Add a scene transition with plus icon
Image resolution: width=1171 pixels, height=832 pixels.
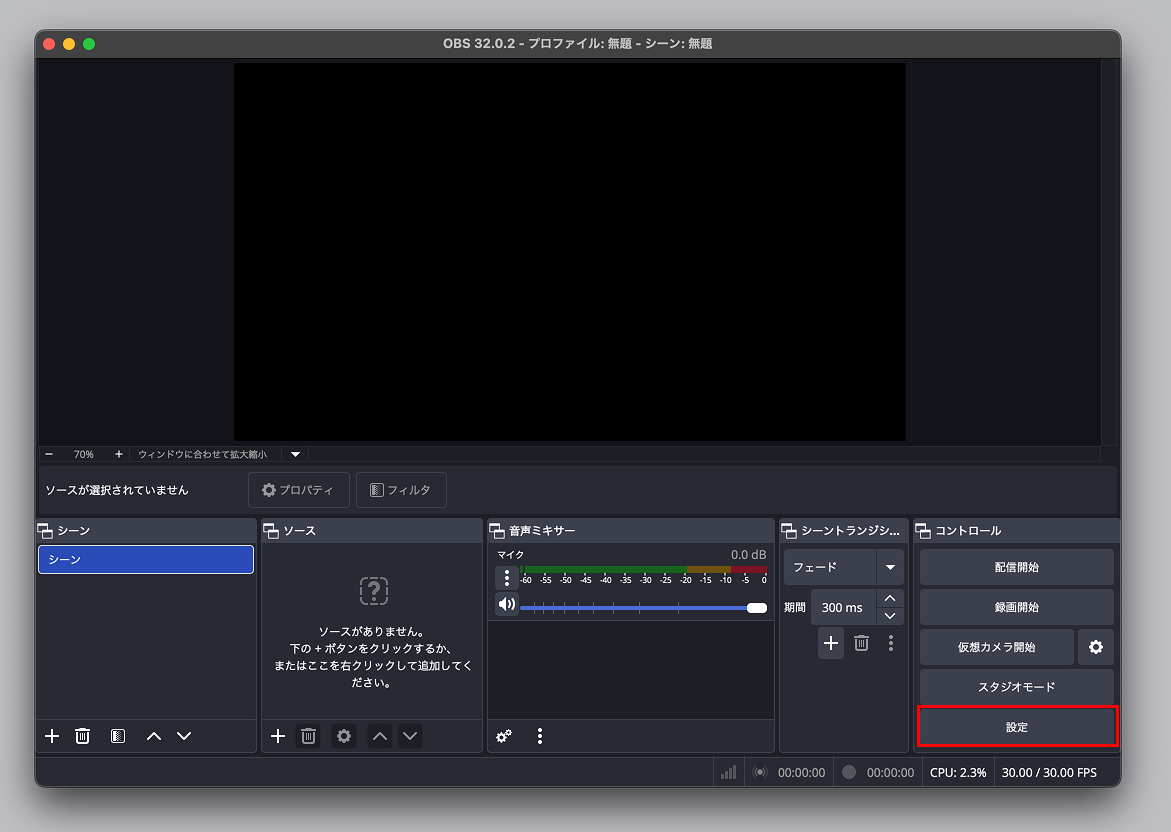830,643
